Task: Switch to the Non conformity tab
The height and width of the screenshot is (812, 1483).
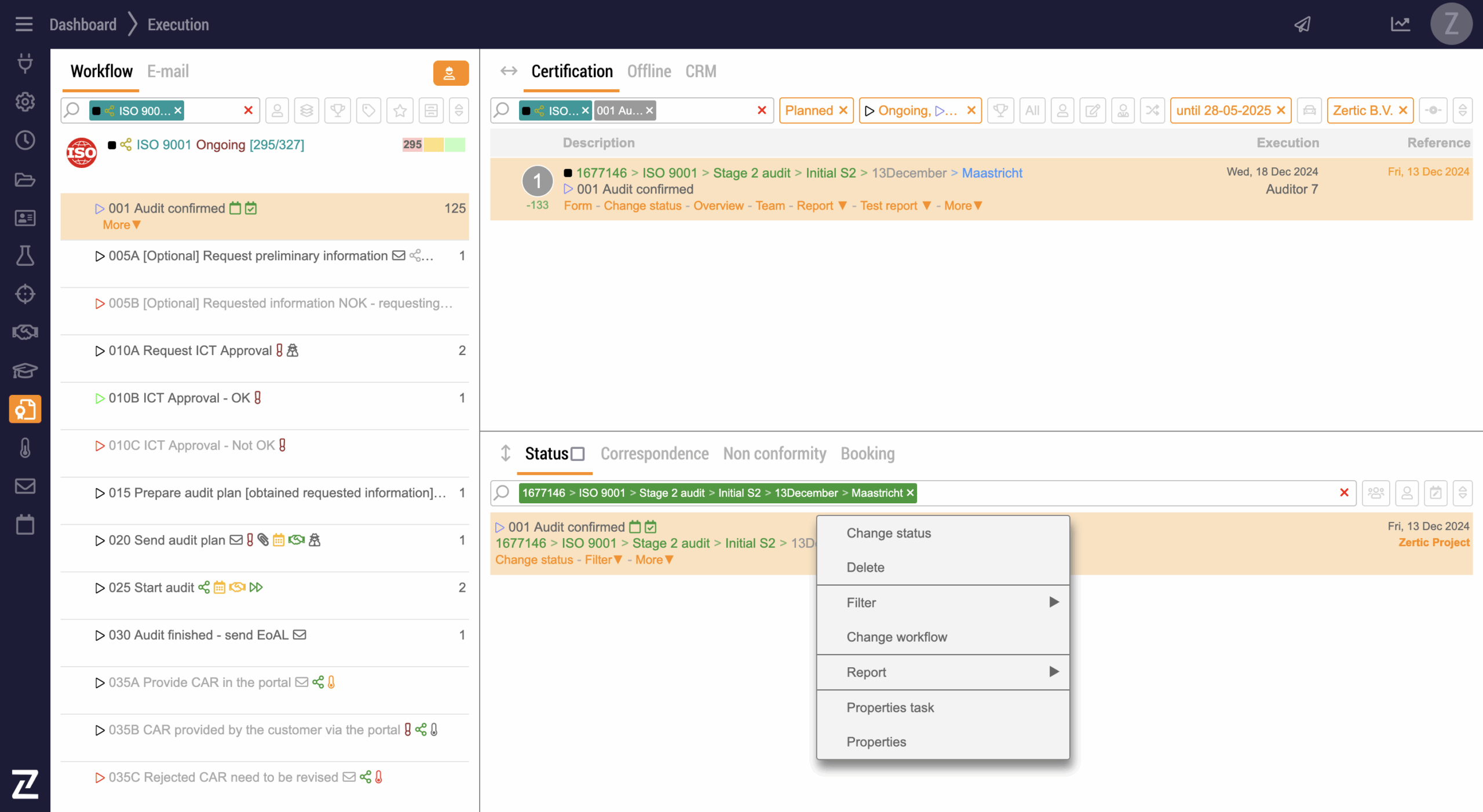Action: pyautogui.click(x=775, y=454)
